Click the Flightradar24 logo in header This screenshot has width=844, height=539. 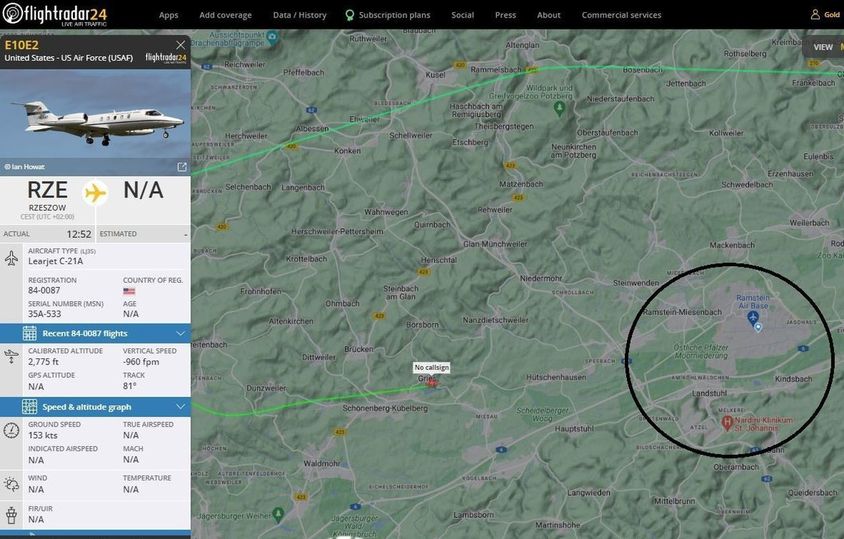point(55,14)
